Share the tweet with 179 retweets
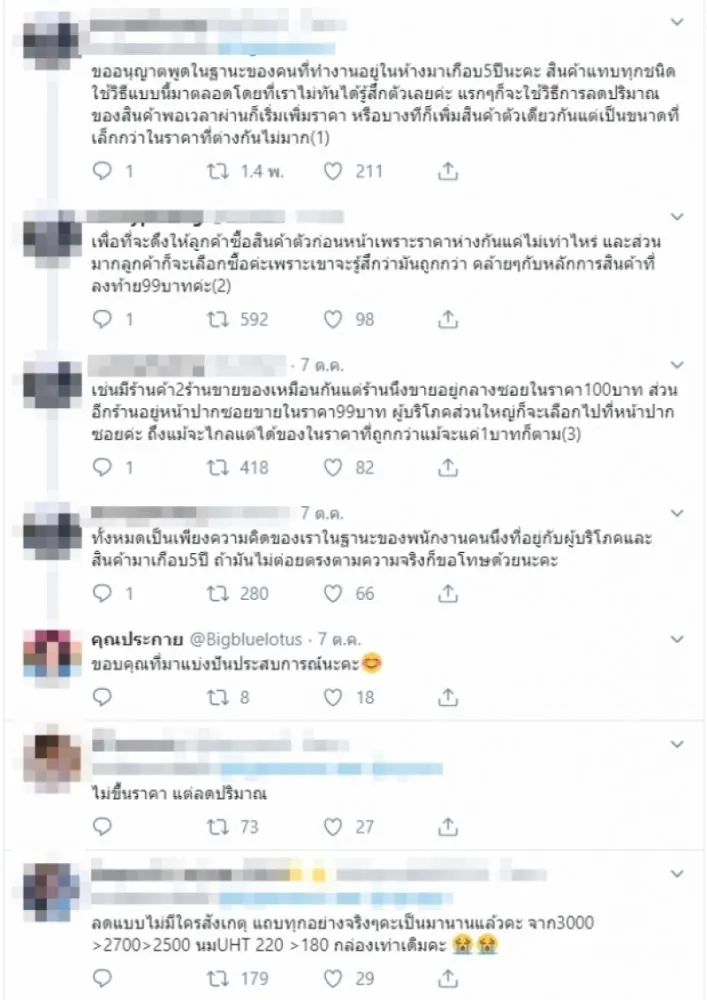The width and height of the screenshot is (707, 1000). [448, 978]
